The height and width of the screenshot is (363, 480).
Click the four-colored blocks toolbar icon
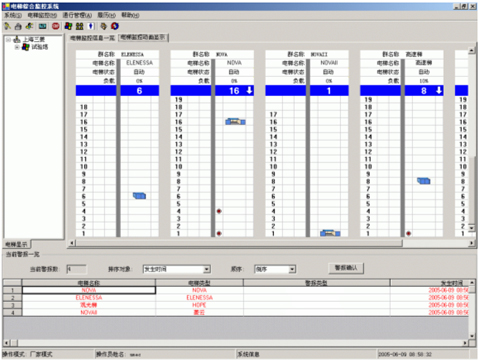[x=68, y=26]
